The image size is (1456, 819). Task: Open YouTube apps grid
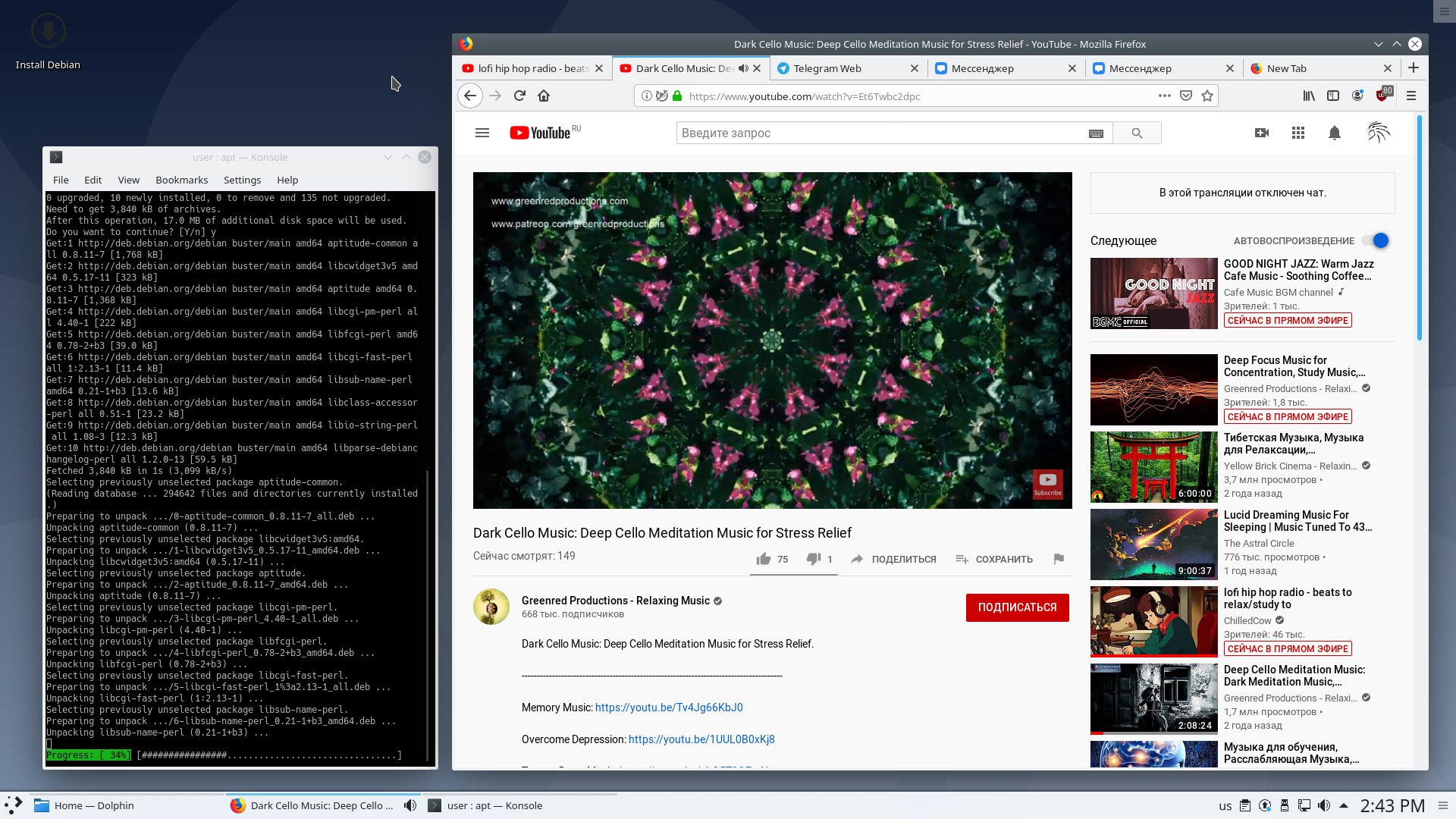point(1298,133)
